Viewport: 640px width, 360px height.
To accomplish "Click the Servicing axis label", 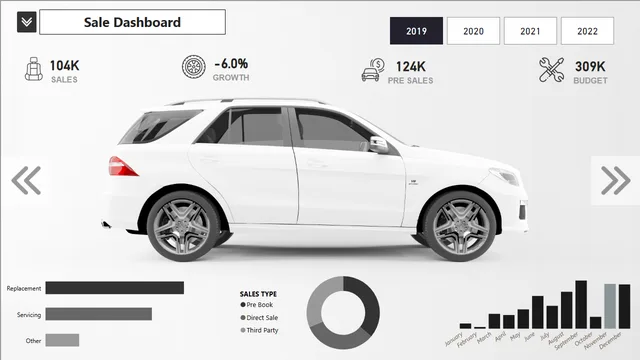I will [x=29, y=315].
